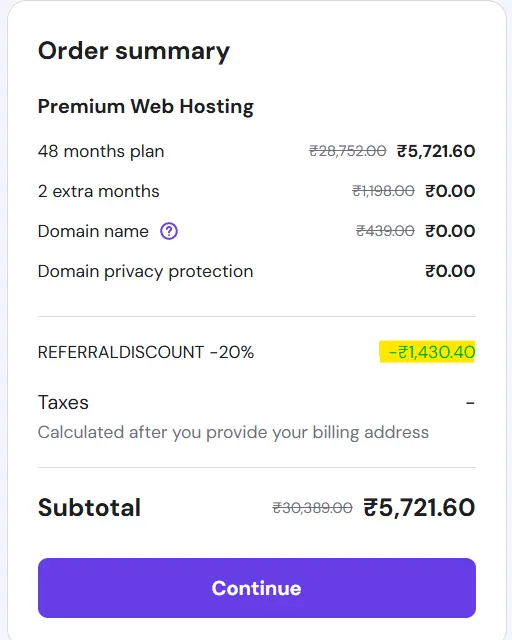Click the Domain privacy protection label
Viewport: 512px width, 640px height.
(145, 271)
